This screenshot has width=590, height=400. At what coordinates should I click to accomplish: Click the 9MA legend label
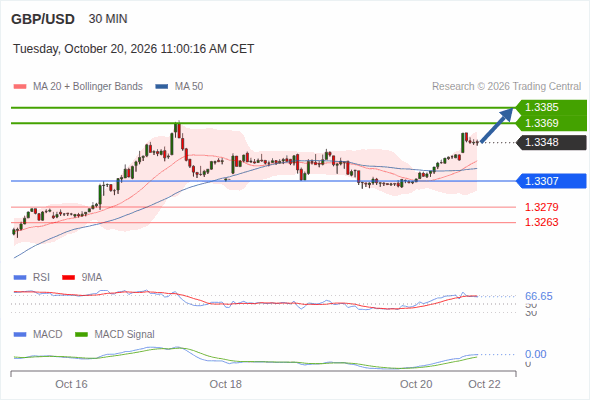[x=92, y=277]
